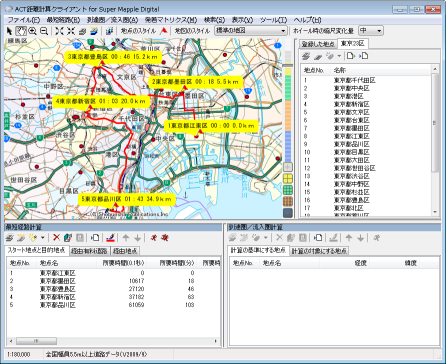446x364 pixels.
Task: Open the 発着マトリクス(M) menu
Action: [x=171, y=20]
